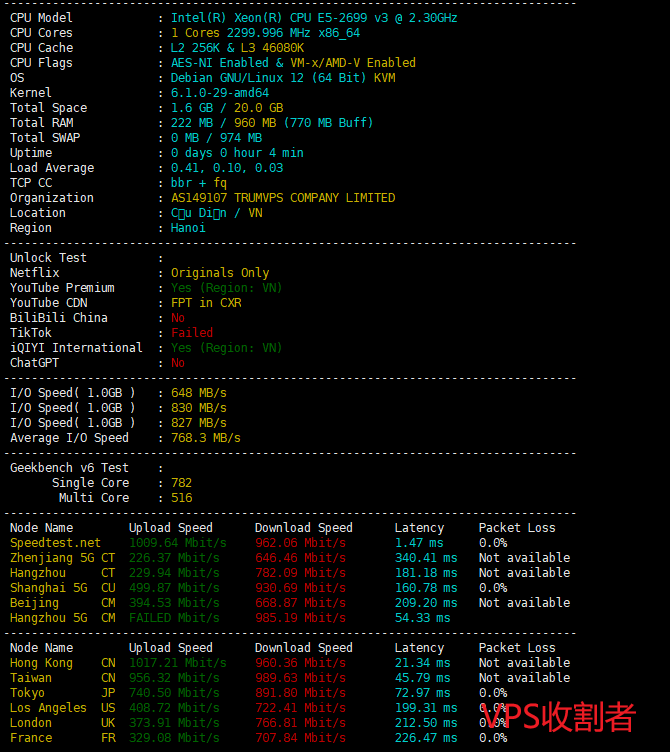Click the ChatGPT unlock result No

pyautogui.click(x=178, y=363)
